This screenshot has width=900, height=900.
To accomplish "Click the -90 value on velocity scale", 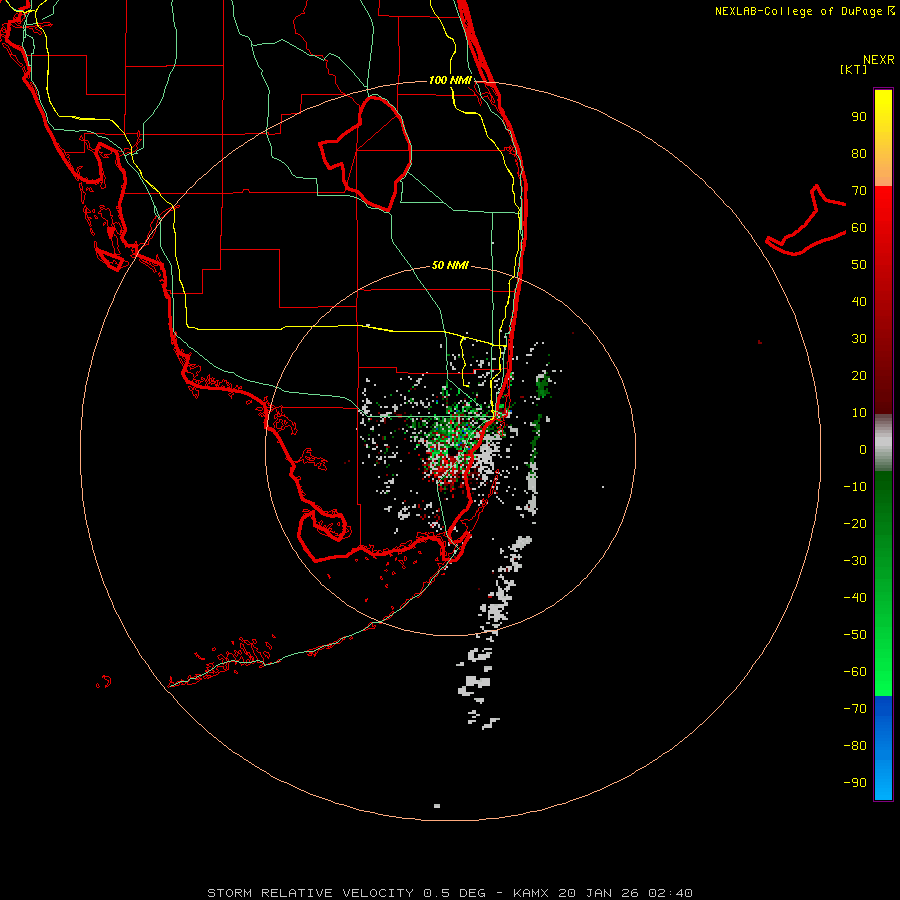I will 855,783.
